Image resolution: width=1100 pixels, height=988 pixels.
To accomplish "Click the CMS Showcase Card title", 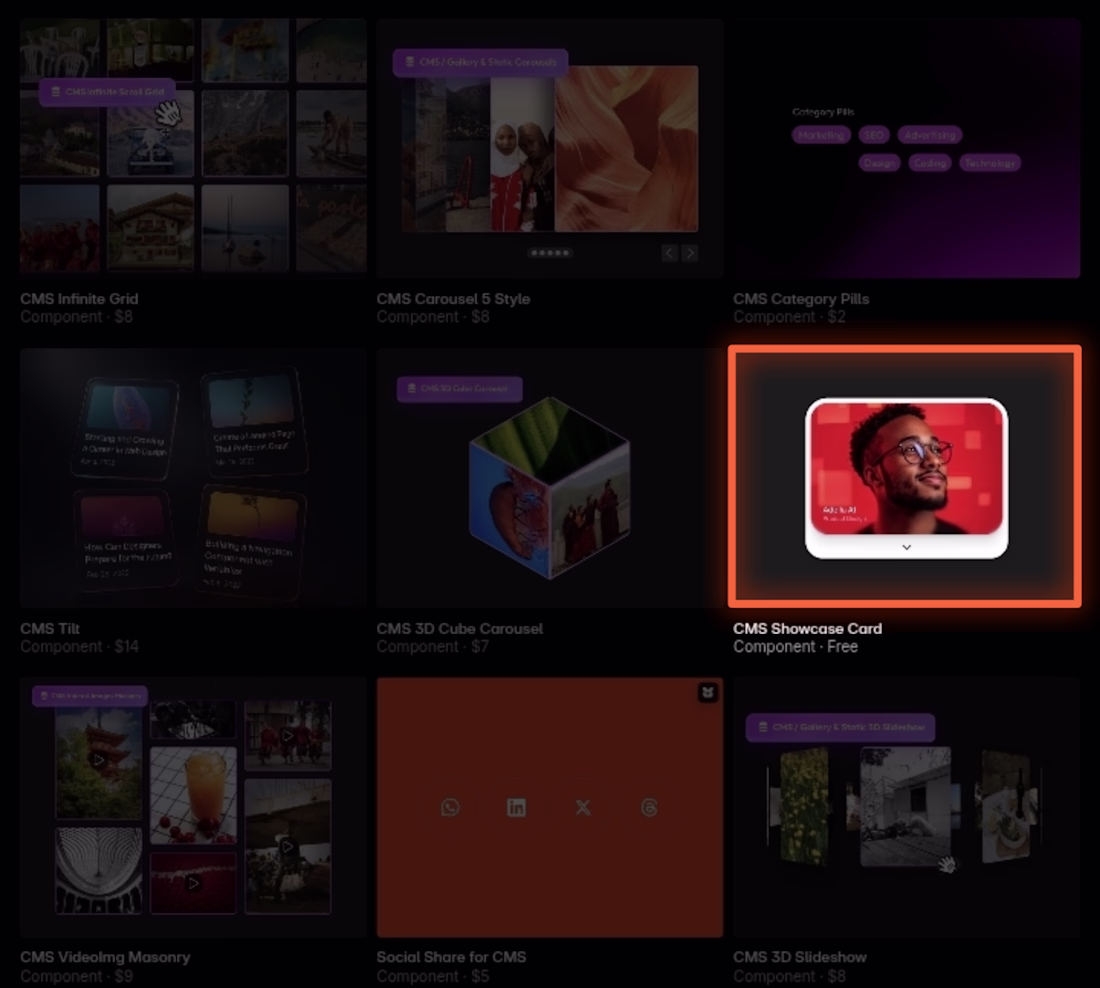I will click(x=807, y=629).
